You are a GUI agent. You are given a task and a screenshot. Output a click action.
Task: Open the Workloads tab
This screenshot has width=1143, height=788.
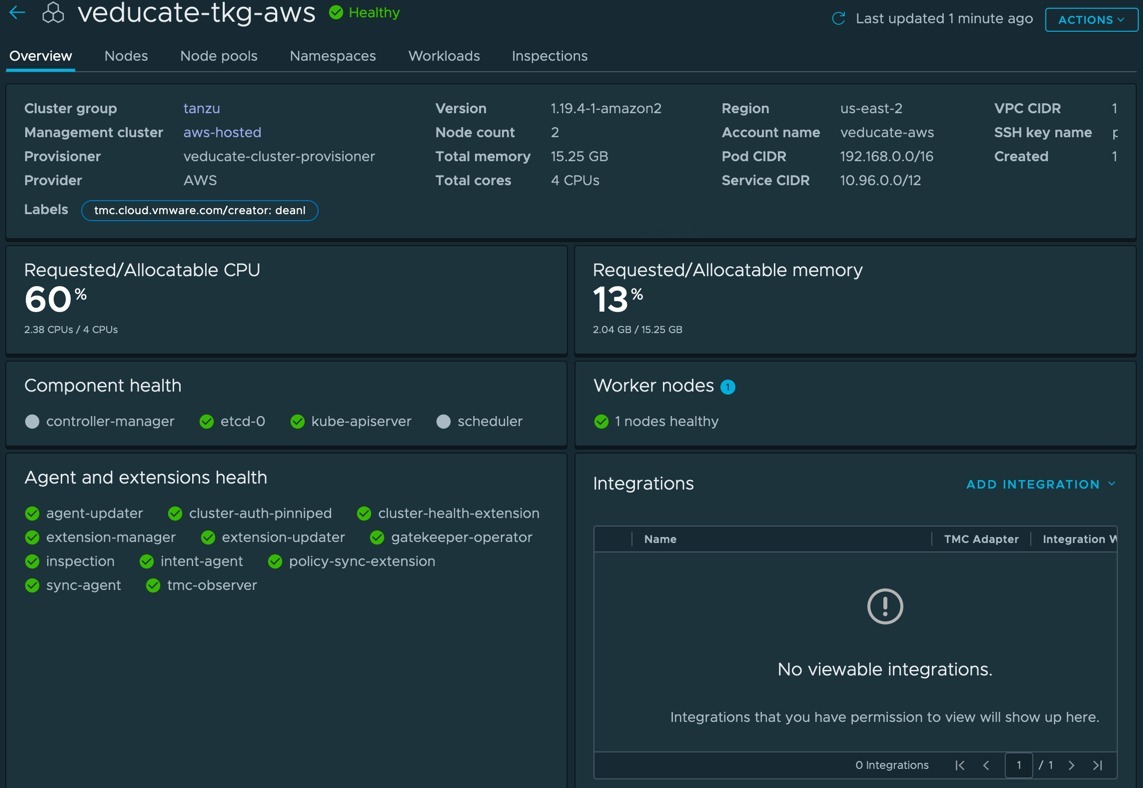click(444, 56)
